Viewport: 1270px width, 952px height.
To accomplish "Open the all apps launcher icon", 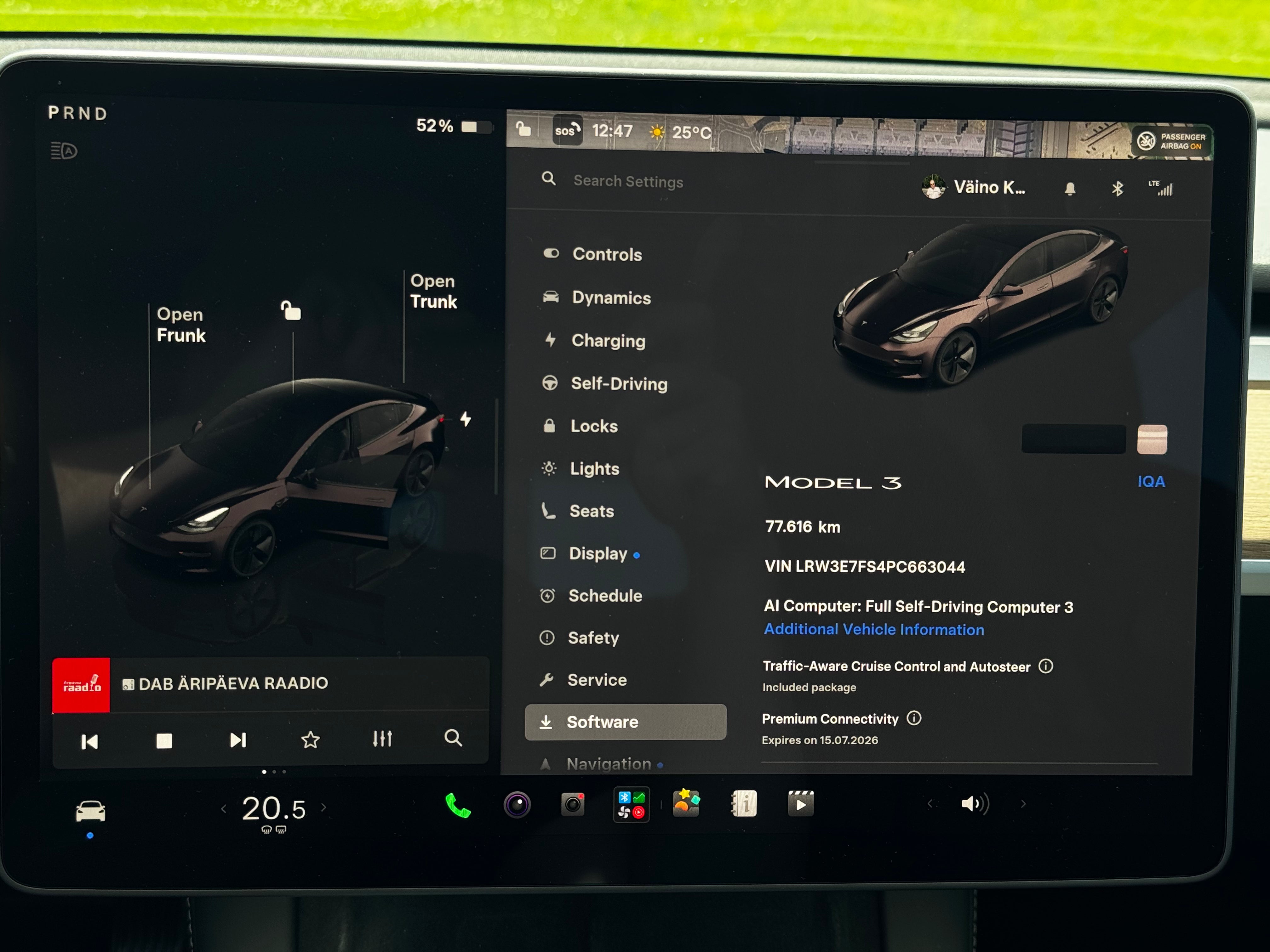I will [x=631, y=805].
